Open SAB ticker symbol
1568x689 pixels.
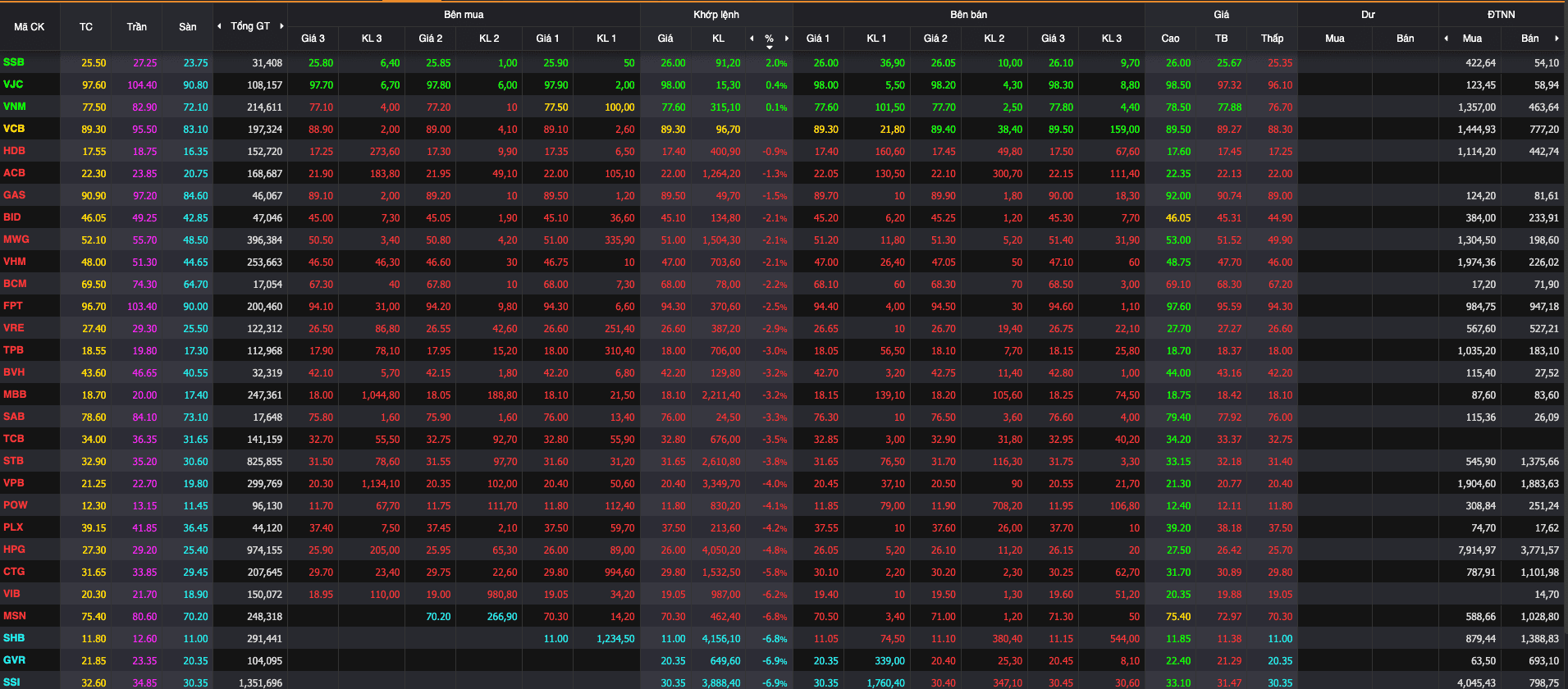pos(14,417)
